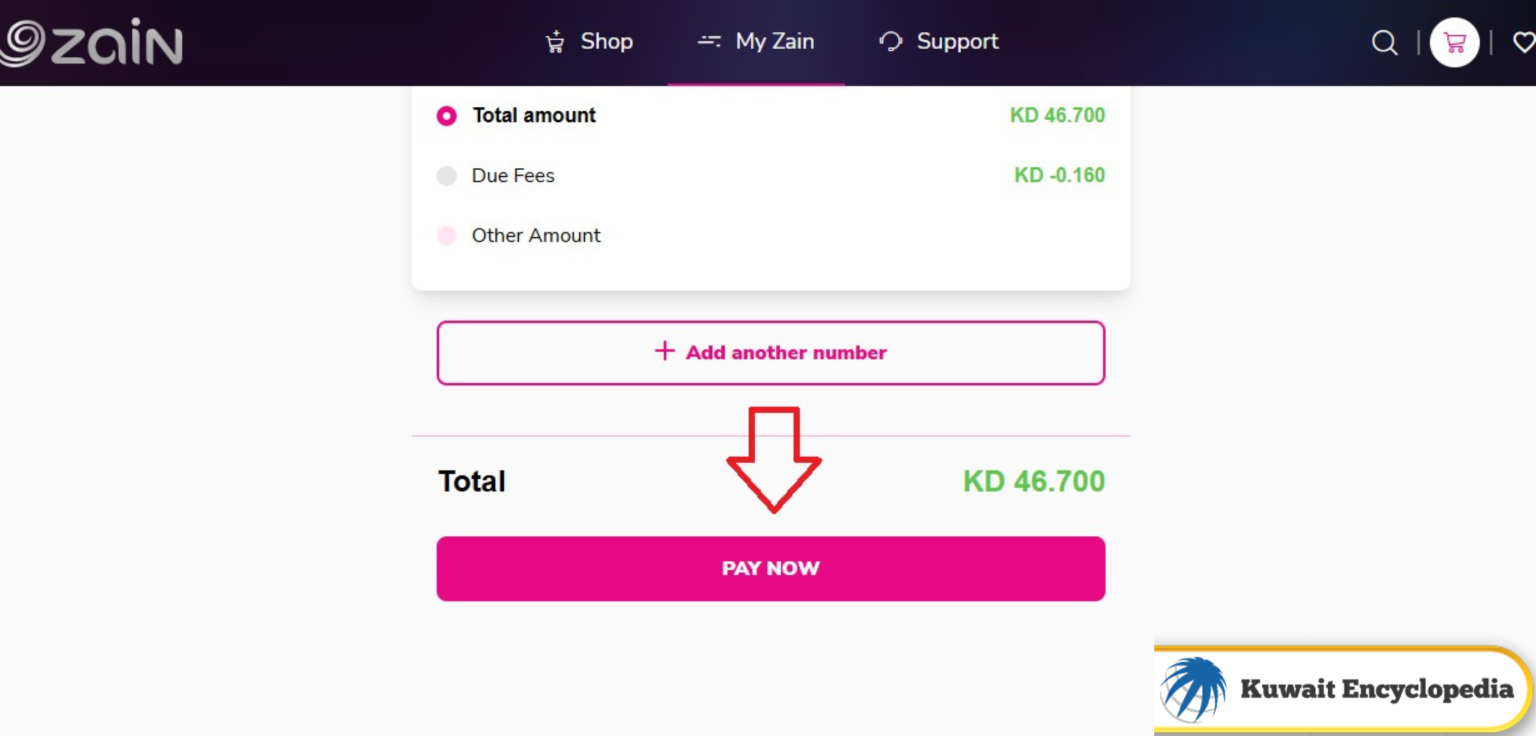Click the PAY NOW button
Image resolution: width=1536 pixels, height=736 pixels.
tap(770, 568)
